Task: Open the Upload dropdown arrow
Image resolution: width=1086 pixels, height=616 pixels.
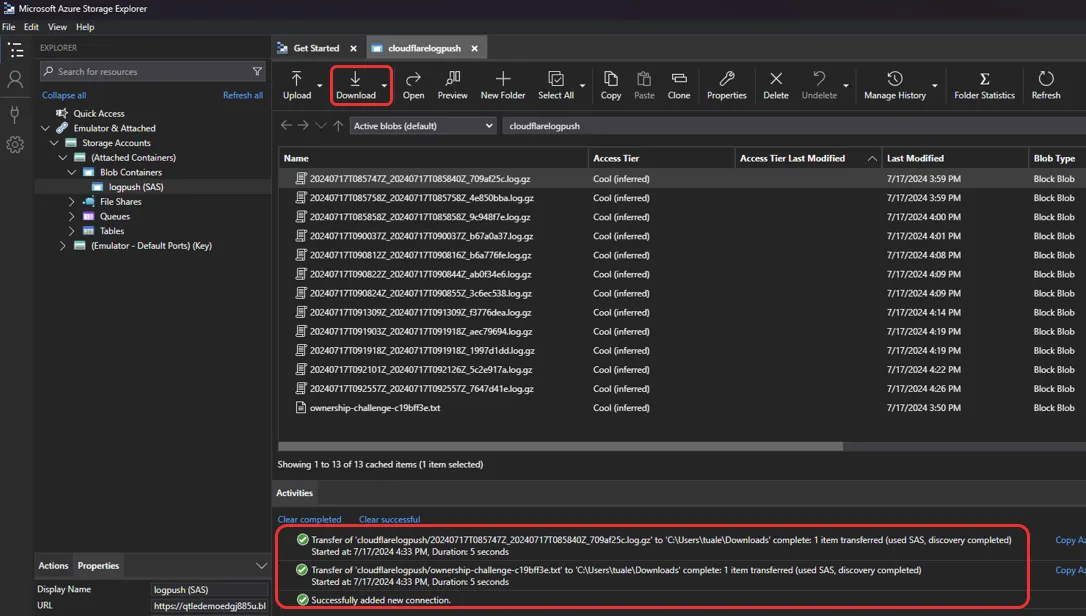Action: pyautogui.click(x=319, y=86)
